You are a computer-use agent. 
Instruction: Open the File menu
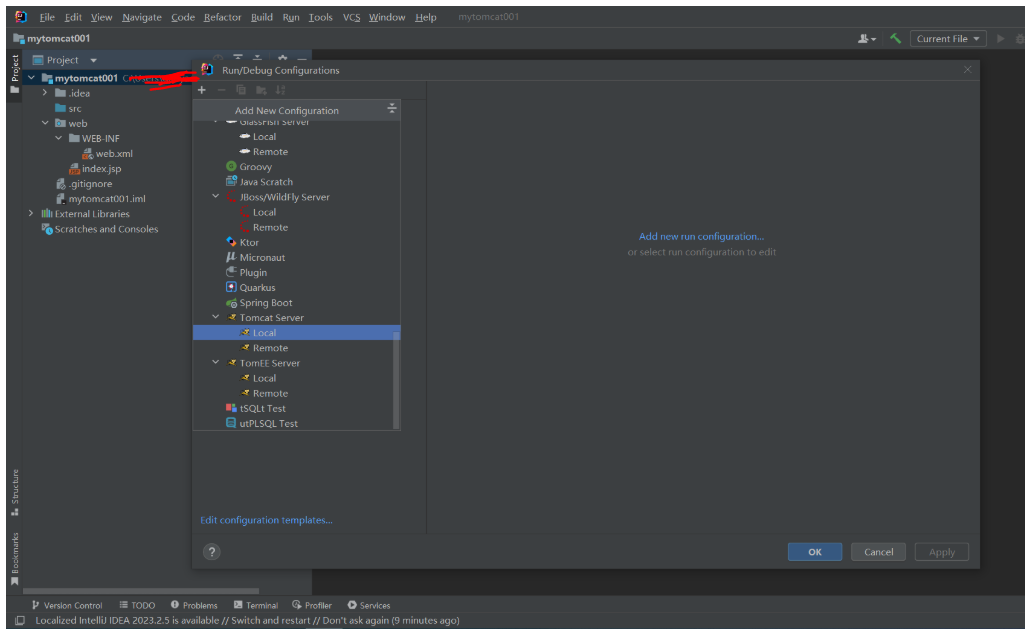47,17
